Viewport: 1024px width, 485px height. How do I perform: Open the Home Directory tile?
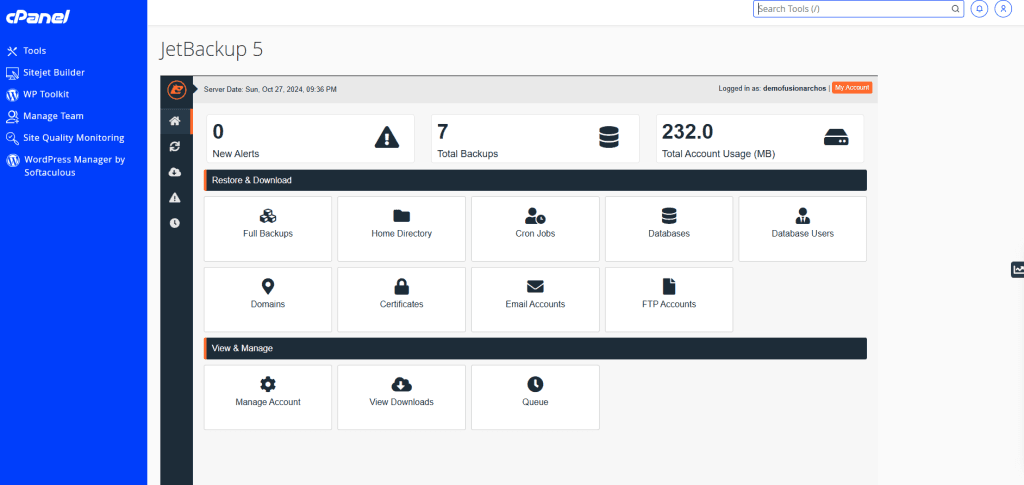click(x=401, y=229)
